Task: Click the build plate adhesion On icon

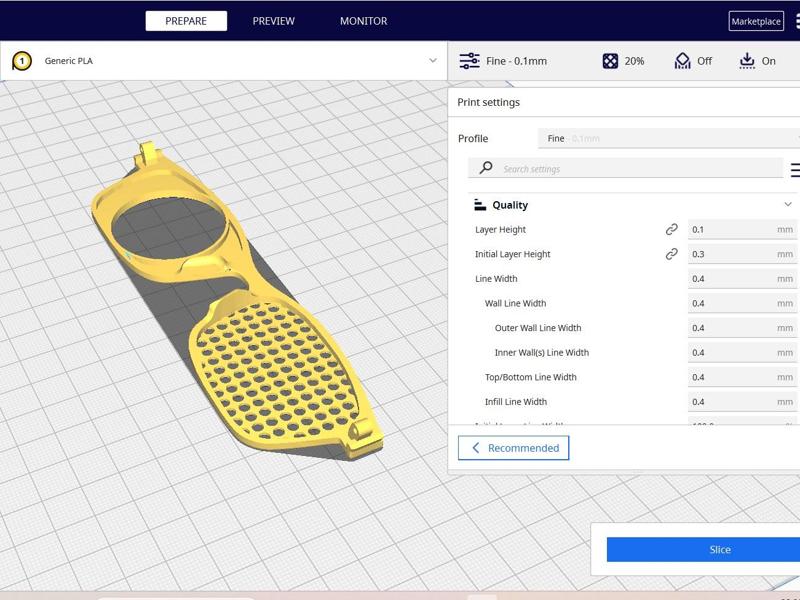Action: [x=747, y=61]
